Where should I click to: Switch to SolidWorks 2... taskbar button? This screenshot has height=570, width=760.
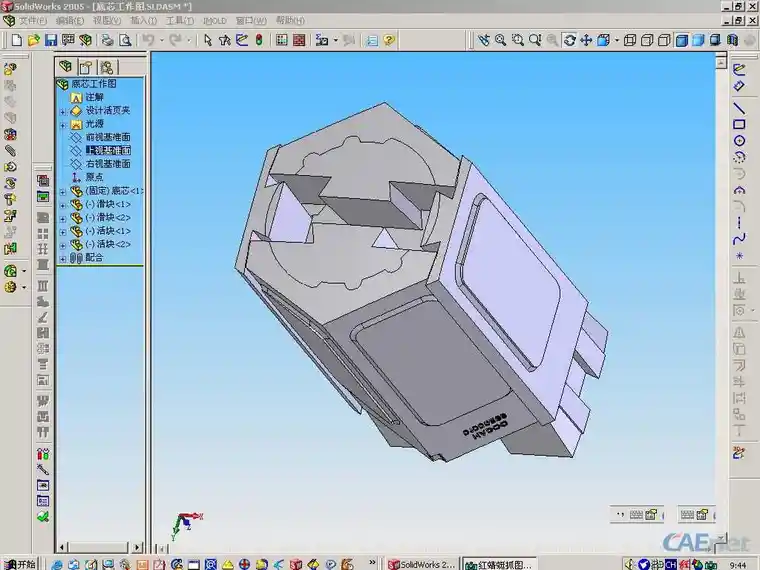pyautogui.click(x=422, y=564)
